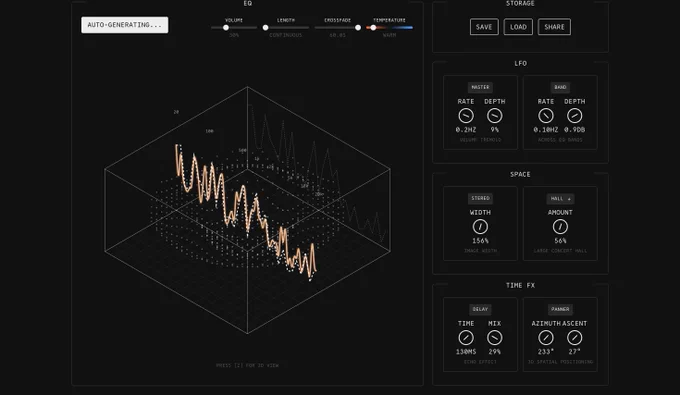Click the panner Ascent knob
Viewport: 680px width, 395px height.
pos(575,338)
